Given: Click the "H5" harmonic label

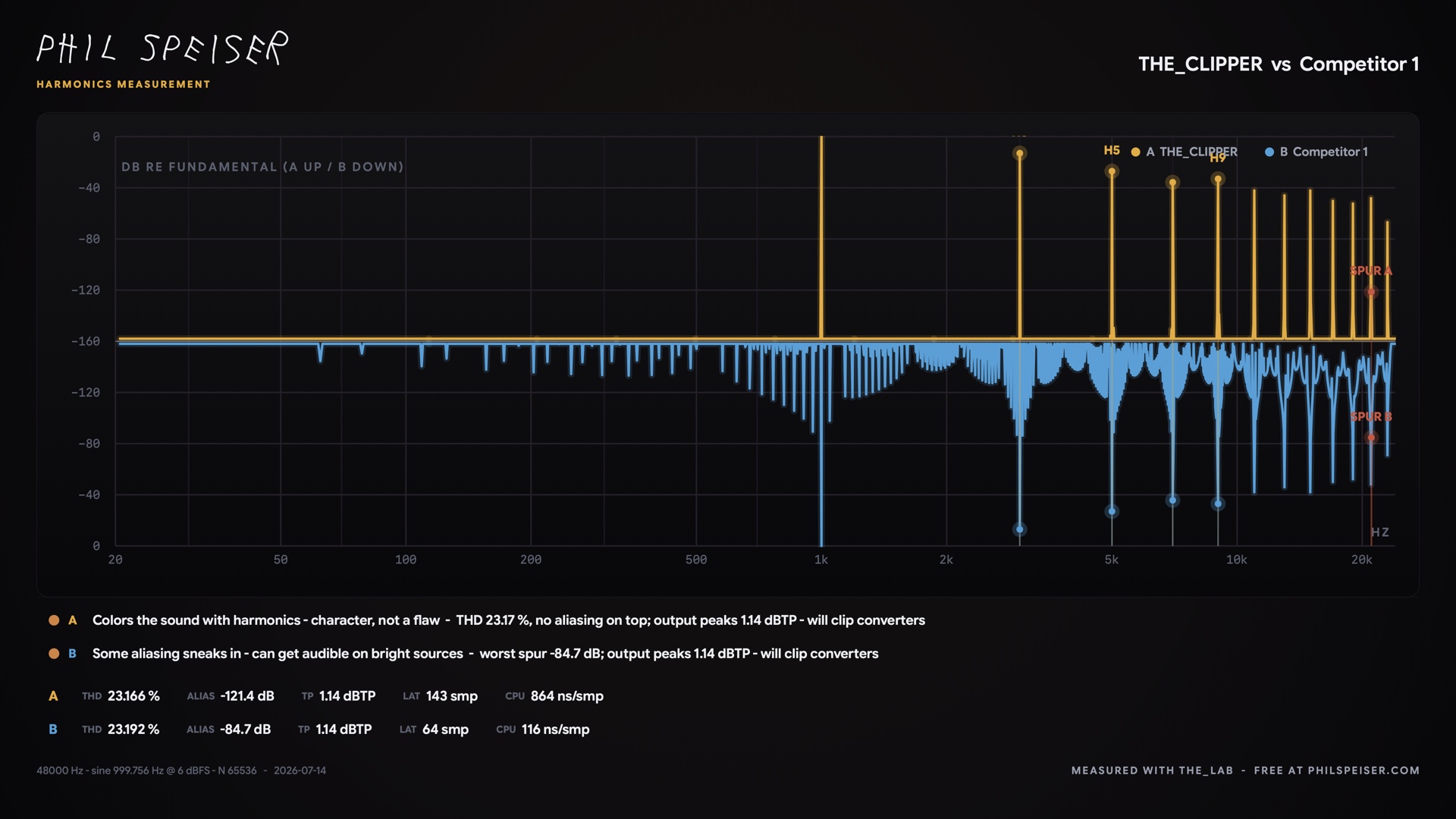Looking at the screenshot, I should [1112, 150].
